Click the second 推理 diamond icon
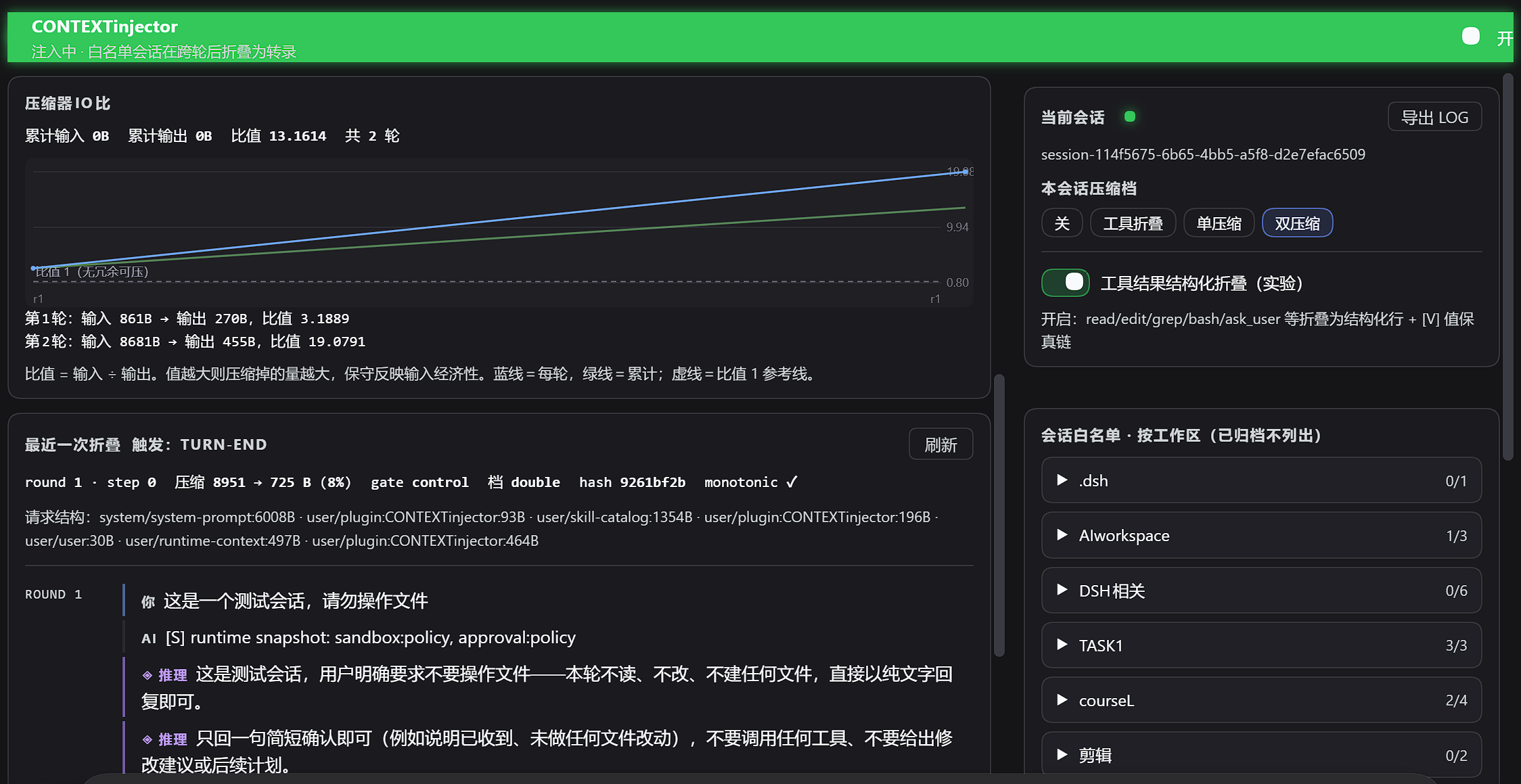1521x784 pixels. coord(147,739)
